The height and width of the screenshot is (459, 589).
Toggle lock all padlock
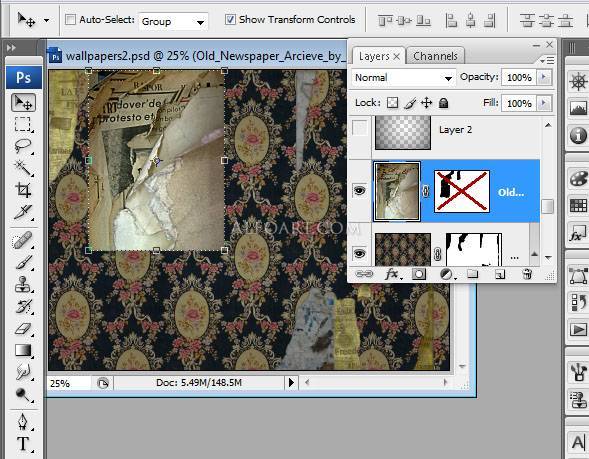[x=444, y=103]
